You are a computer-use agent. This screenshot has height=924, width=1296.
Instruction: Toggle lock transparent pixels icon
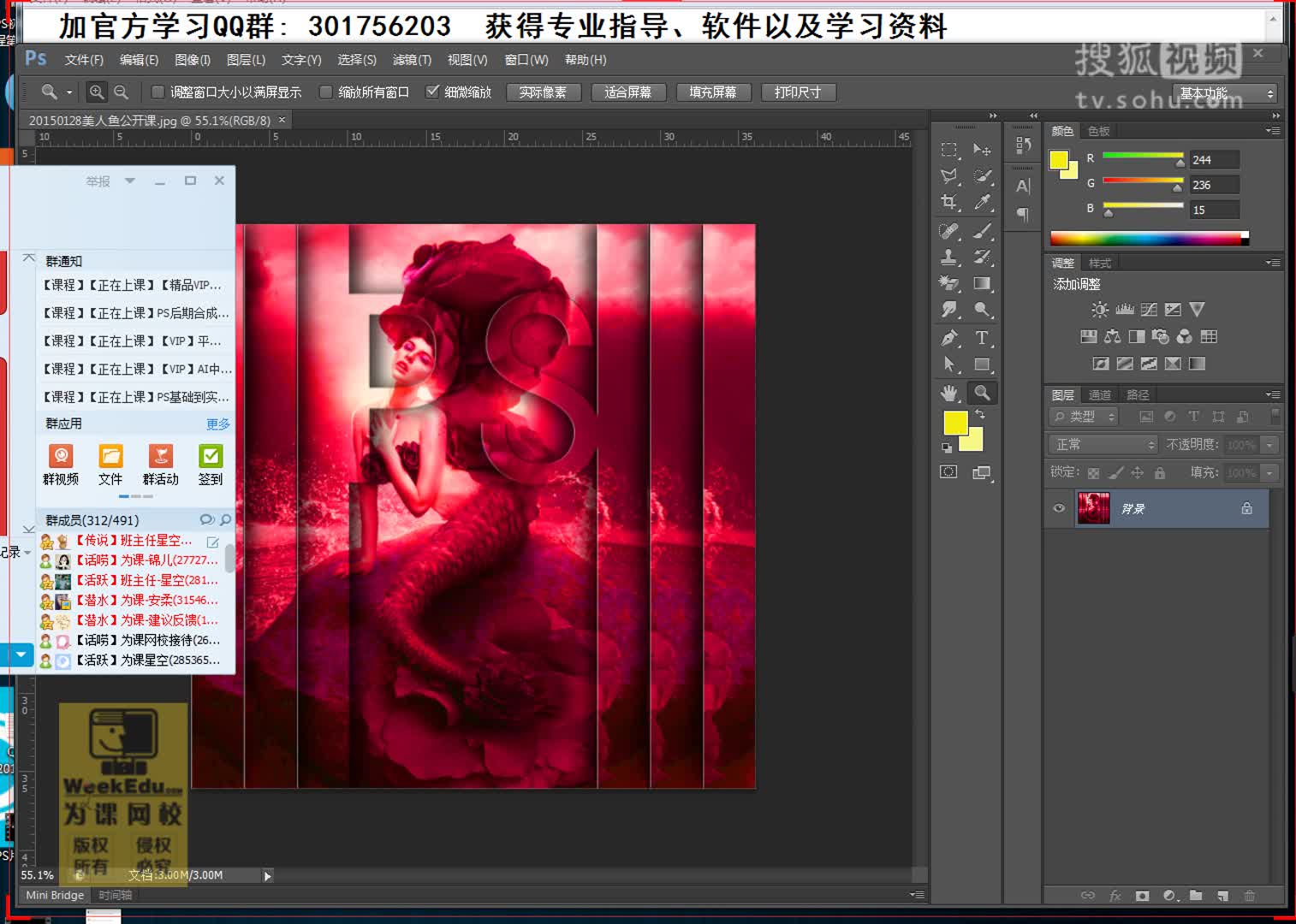[1093, 473]
